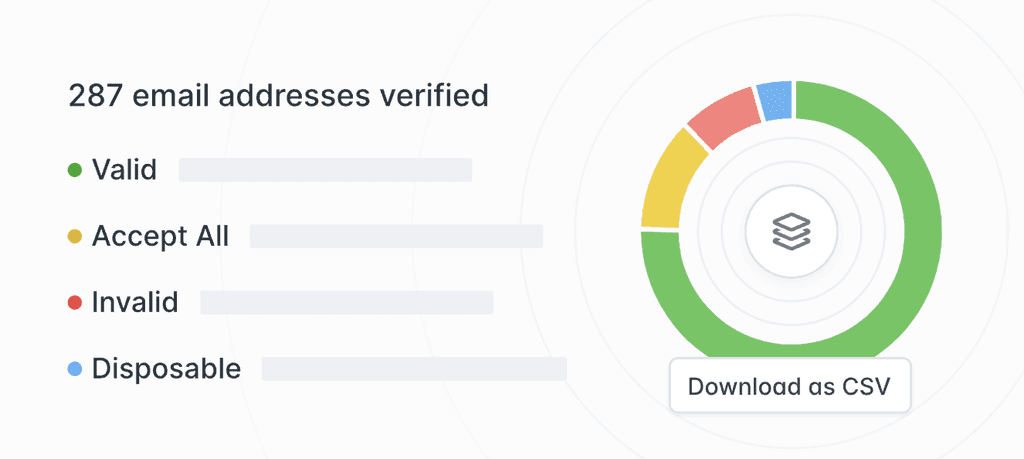Click the 287 email addresses verified heading
The height and width of the screenshot is (459, 1024).
(x=278, y=96)
